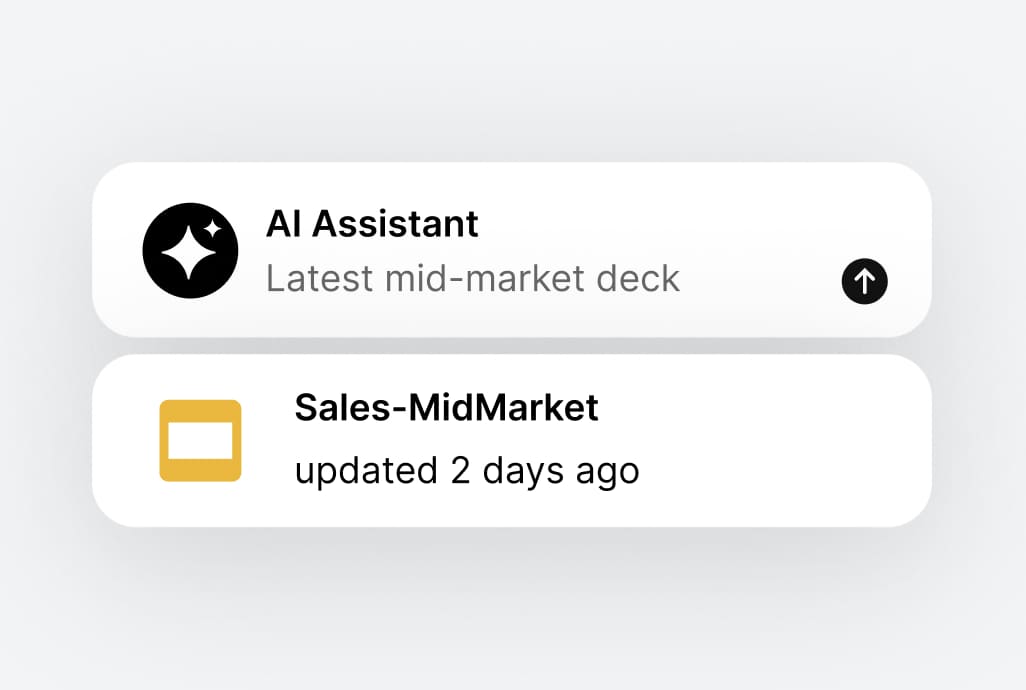Click the send arrow on the assistant card
Viewport: 1026px width, 690px height.
[864, 281]
